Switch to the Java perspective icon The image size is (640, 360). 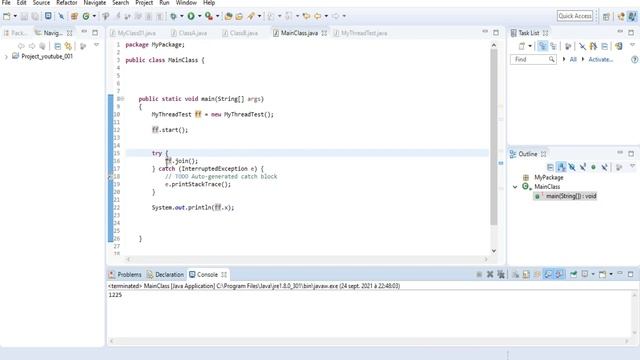632,16
